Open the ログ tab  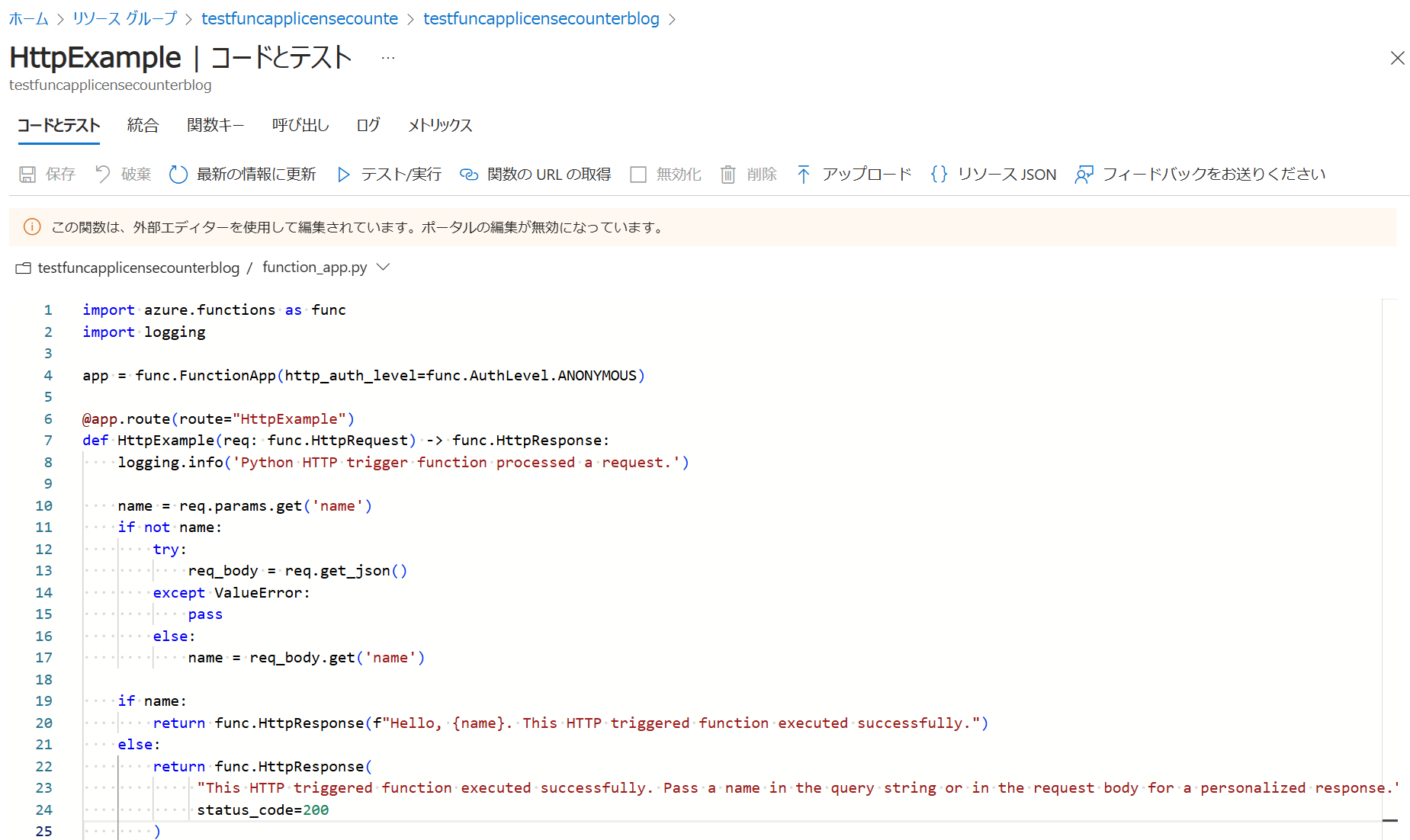point(368,125)
